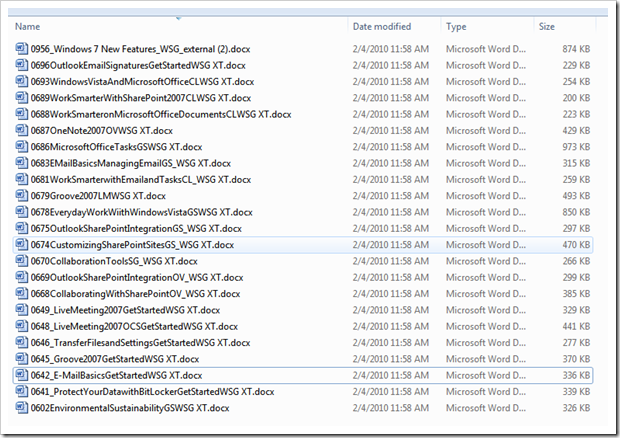Viewport: 620px width, 438px height.
Task: Click Word icon of 0602EnvironmentalSustainability file
Action: coord(21,407)
